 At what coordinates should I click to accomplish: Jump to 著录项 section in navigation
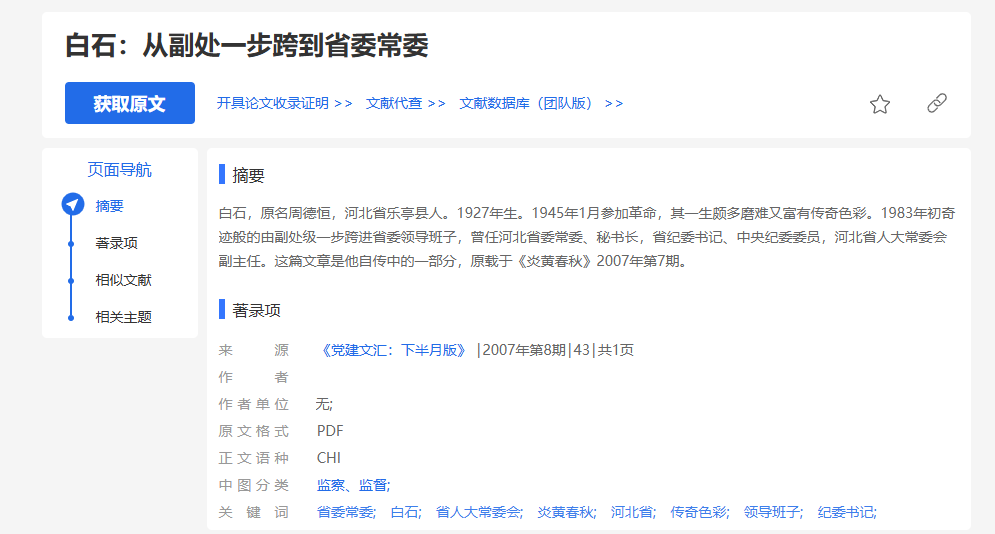point(116,243)
